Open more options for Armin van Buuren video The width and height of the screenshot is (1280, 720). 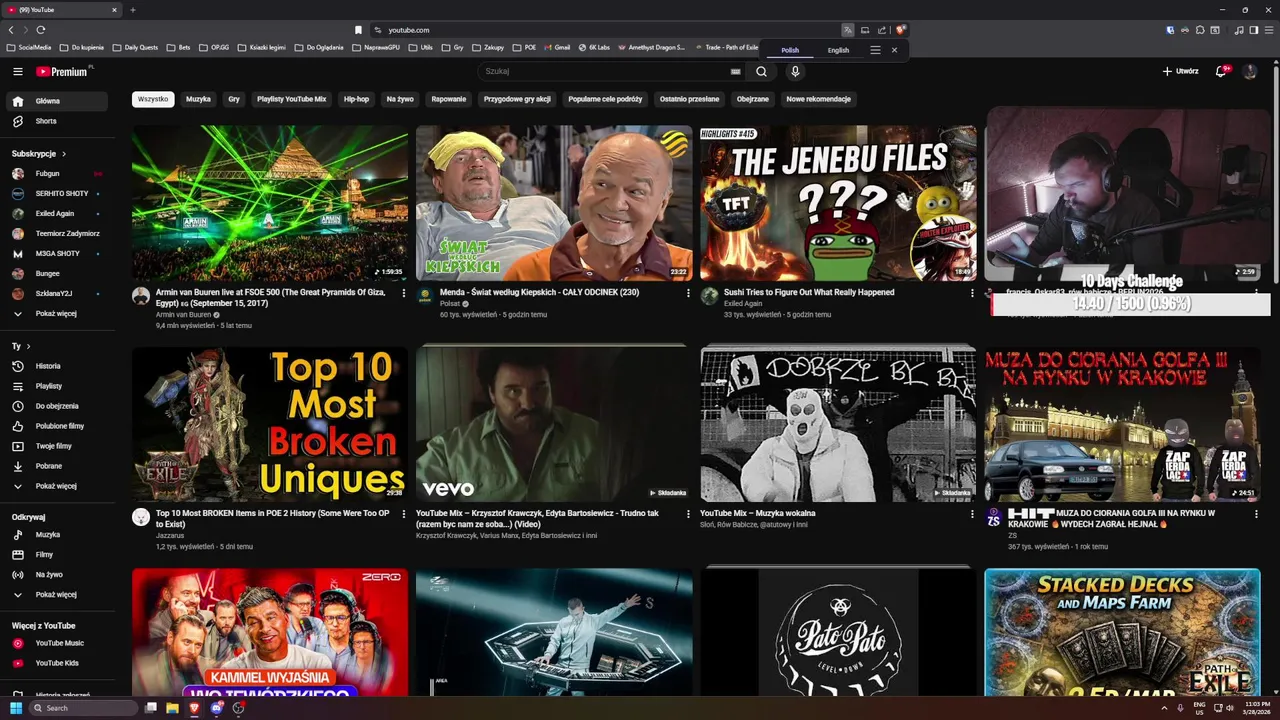[404, 293]
